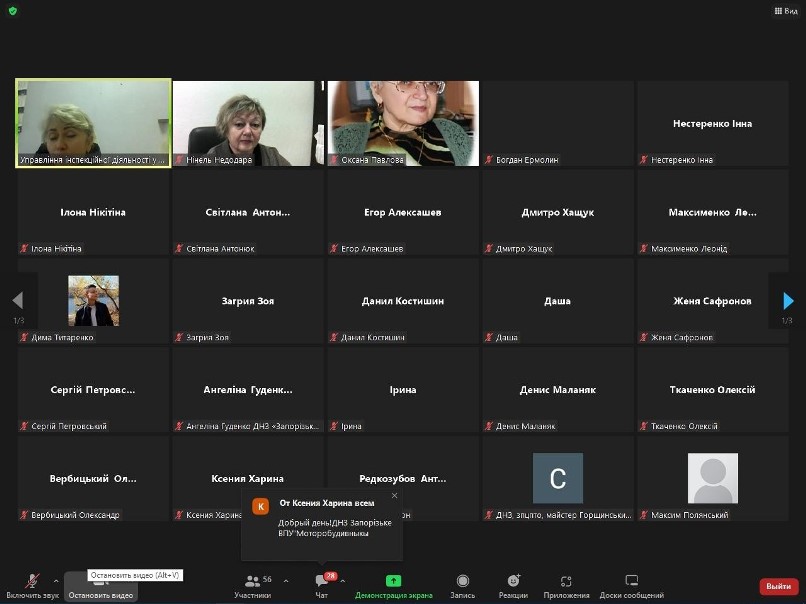Select Богдан Ермолин participant tile
Image resolution: width=806 pixels, height=604 pixels.
(x=558, y=123)
